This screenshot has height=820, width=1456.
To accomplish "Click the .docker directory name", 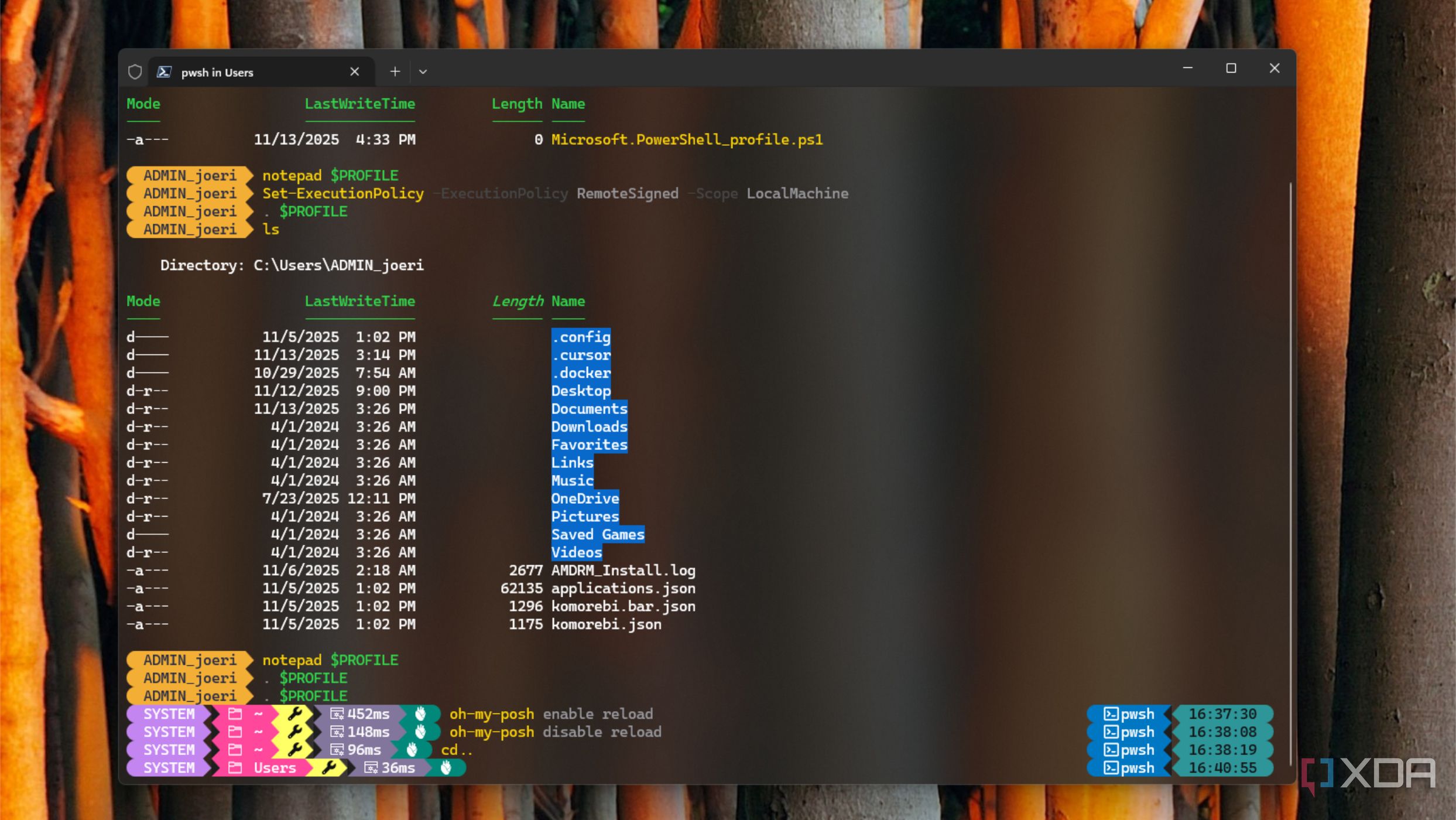I will [x=581, y=373].
